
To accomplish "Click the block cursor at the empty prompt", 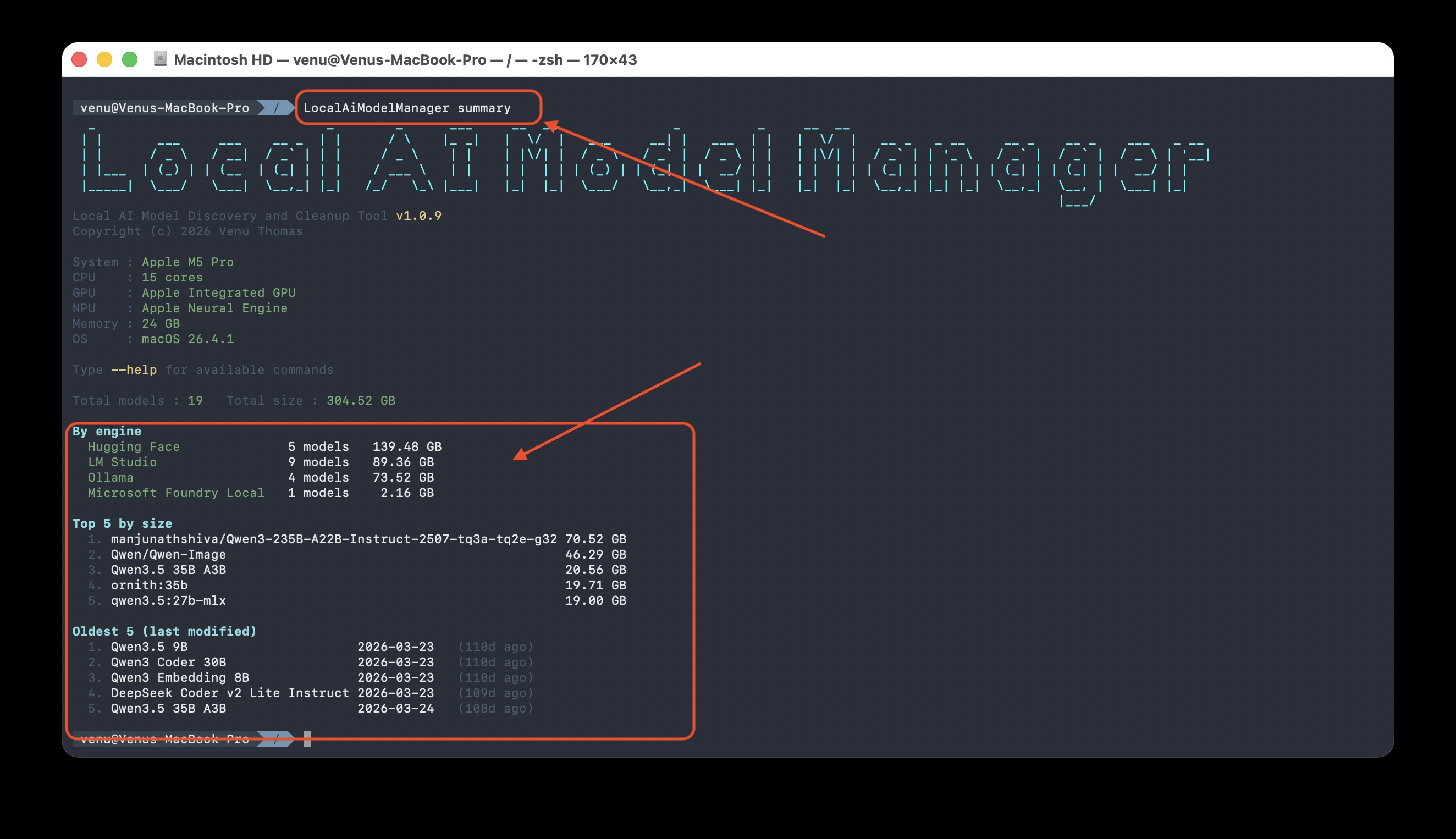I will click(307, 739).
